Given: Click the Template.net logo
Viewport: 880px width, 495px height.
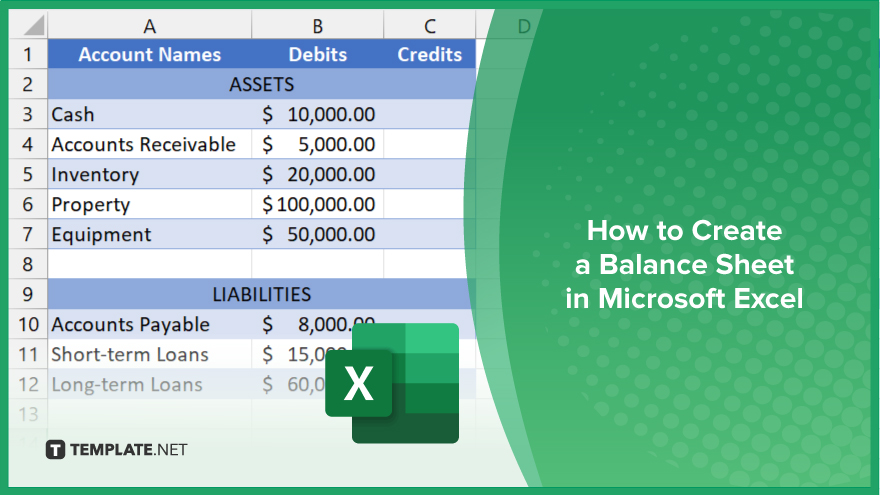Looking at the screenshot, I should click(116, 450).
